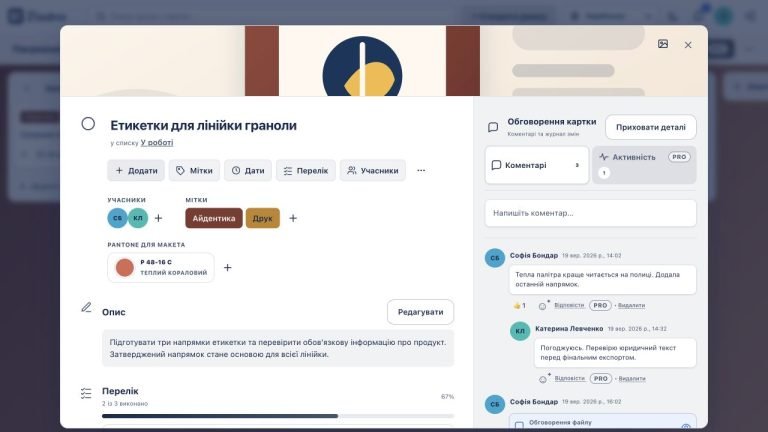Click the 67% progress value
Viewport: 768px width, 432px height.
pos(447,396)
